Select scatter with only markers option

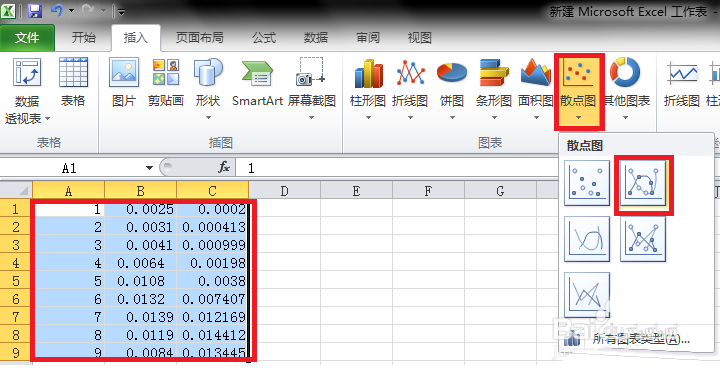point(587,183)
